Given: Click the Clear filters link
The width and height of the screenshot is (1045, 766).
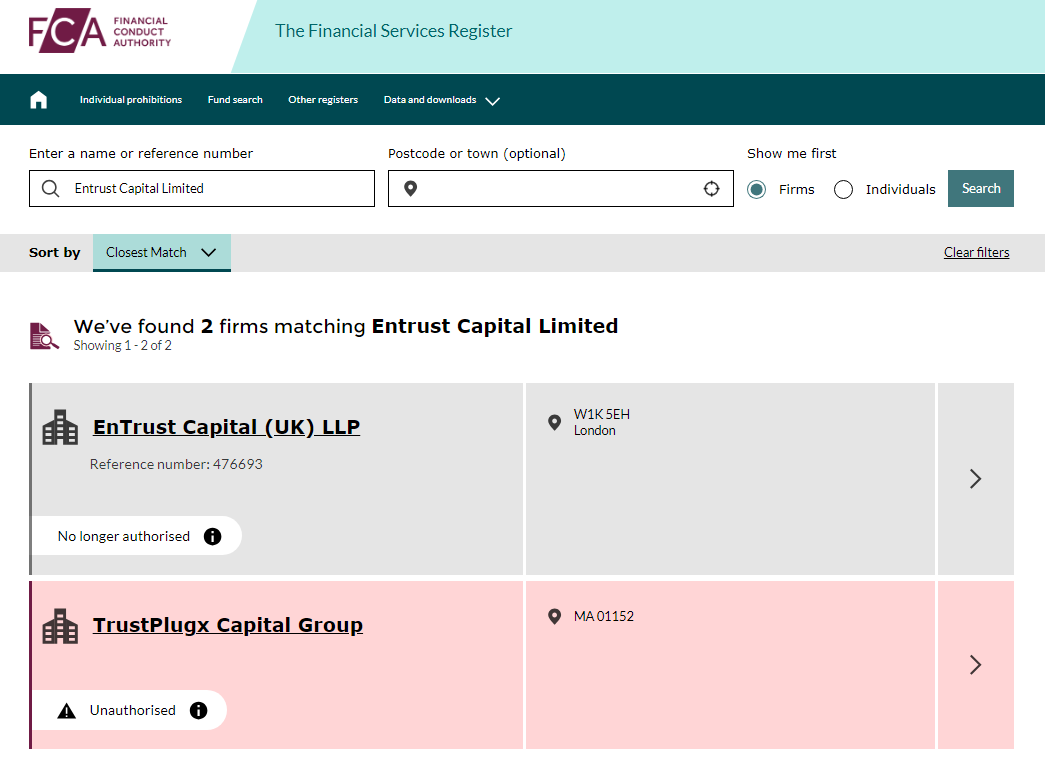Looking at the screenshot, I should pos(976,253).
